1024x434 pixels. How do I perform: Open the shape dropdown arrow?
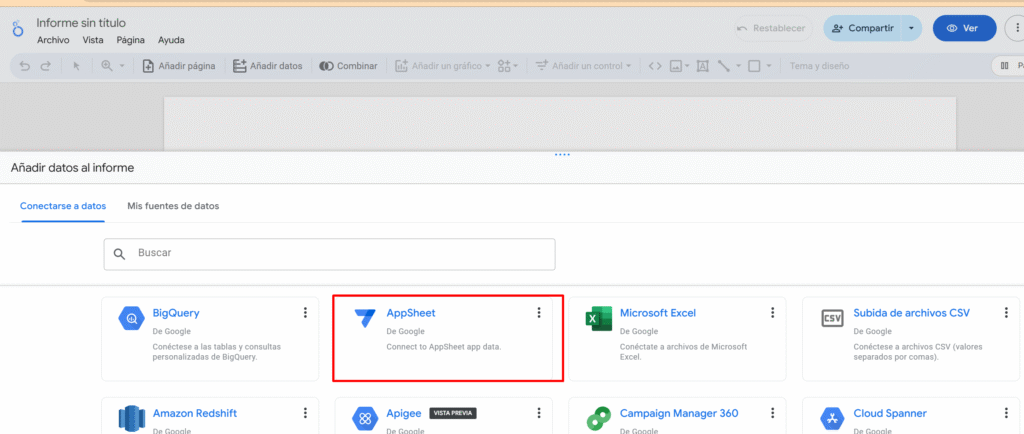[769, 66]
